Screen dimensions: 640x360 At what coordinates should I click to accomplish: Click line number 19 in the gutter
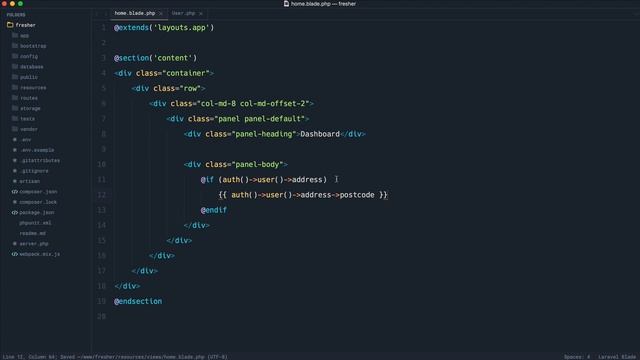[x=102, y=301]
